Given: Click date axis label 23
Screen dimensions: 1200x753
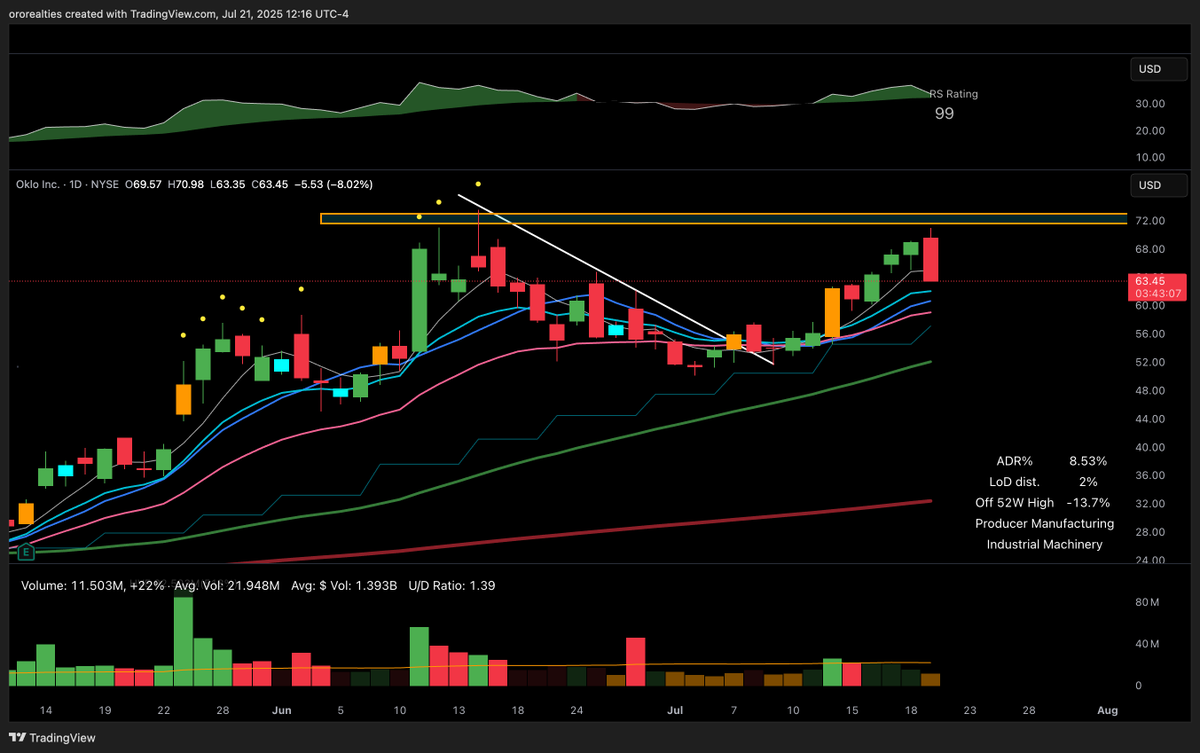Looking at the screenshot, I should click(x=969, y=710).
